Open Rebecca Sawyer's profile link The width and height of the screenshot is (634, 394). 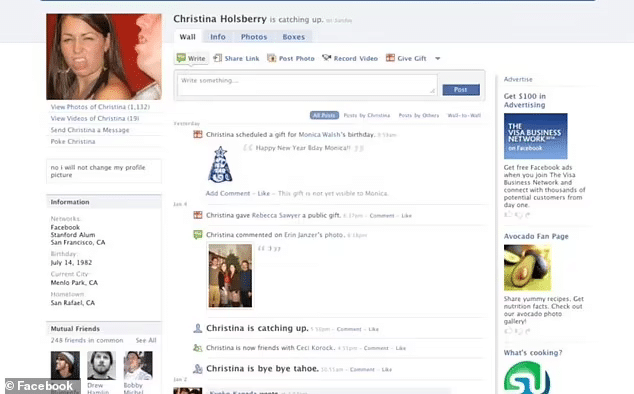click(276, 215)
